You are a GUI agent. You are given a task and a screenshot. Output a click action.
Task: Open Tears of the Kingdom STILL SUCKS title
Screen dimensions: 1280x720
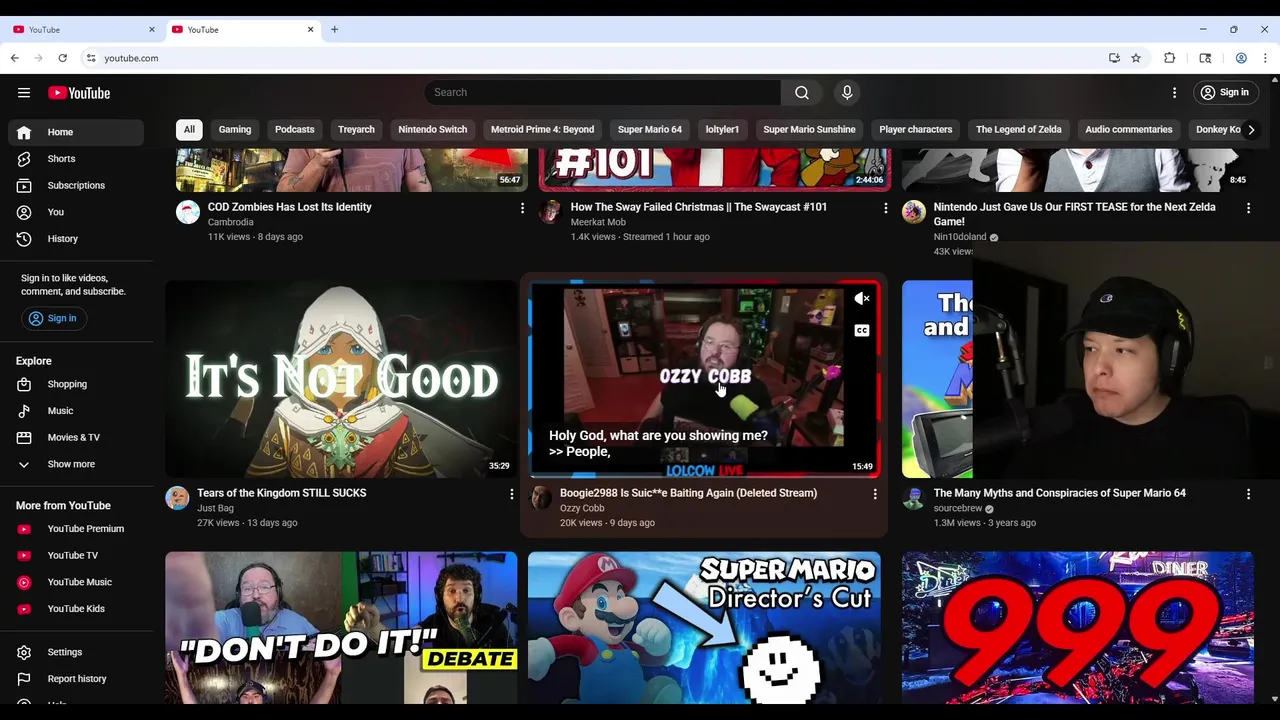(282, 493)
